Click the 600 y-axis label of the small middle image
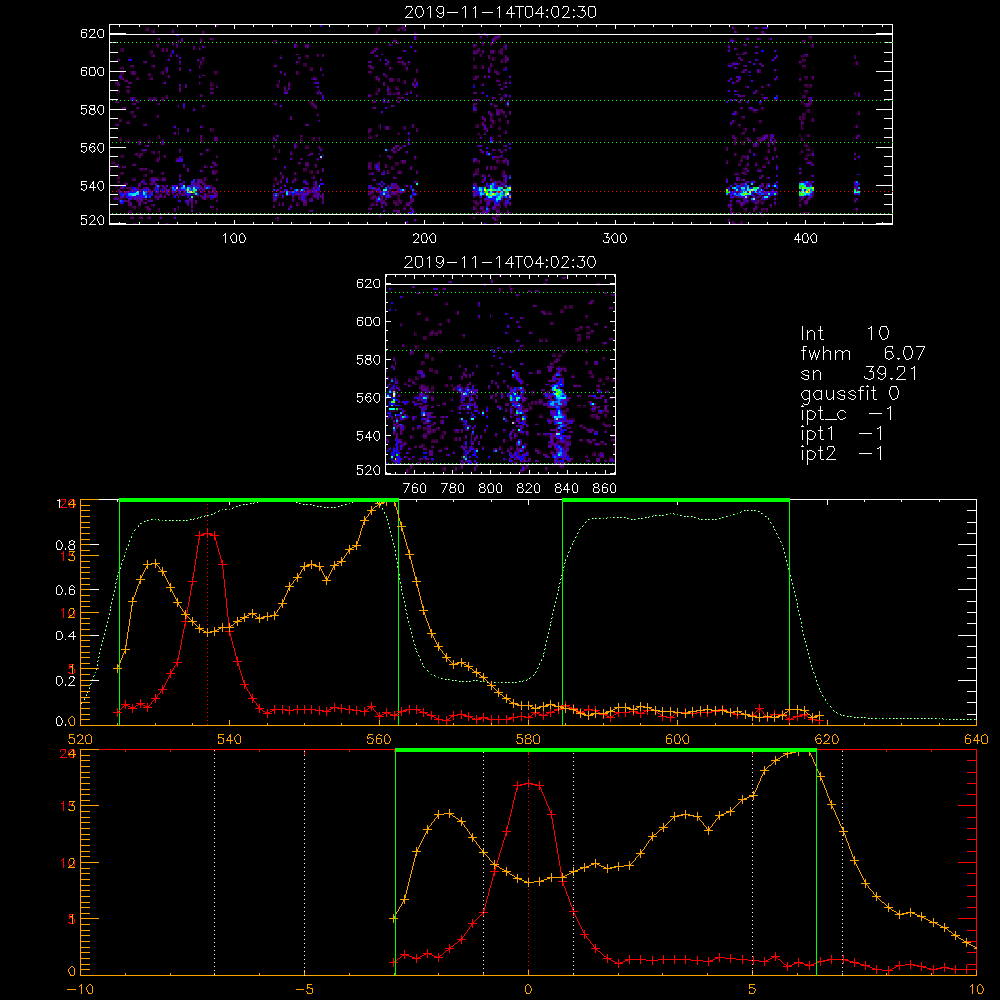This screenshot has height=1000, width=1000. (369, 321)
